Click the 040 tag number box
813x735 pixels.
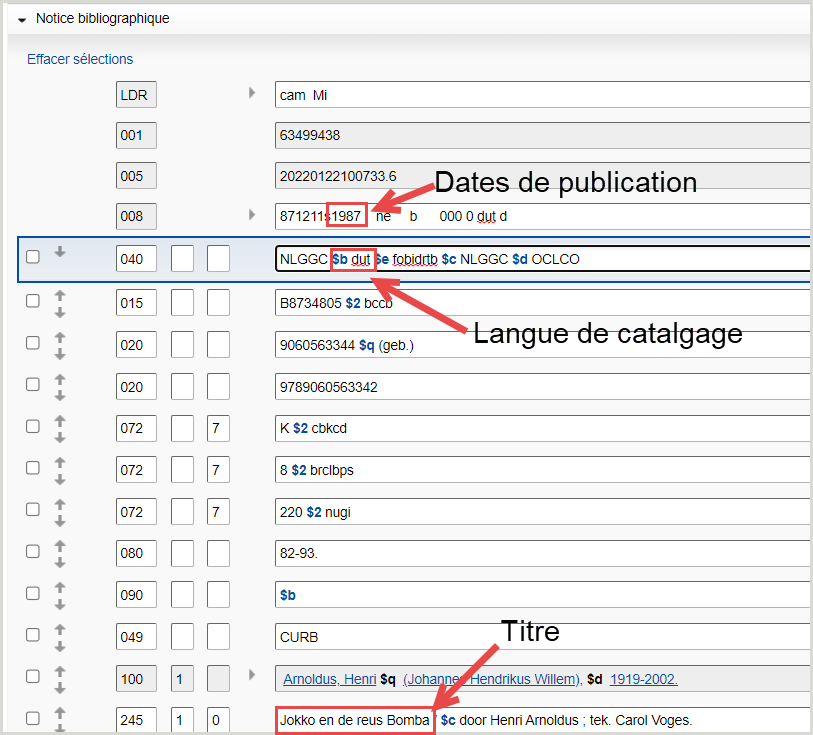tap(136, 259)
